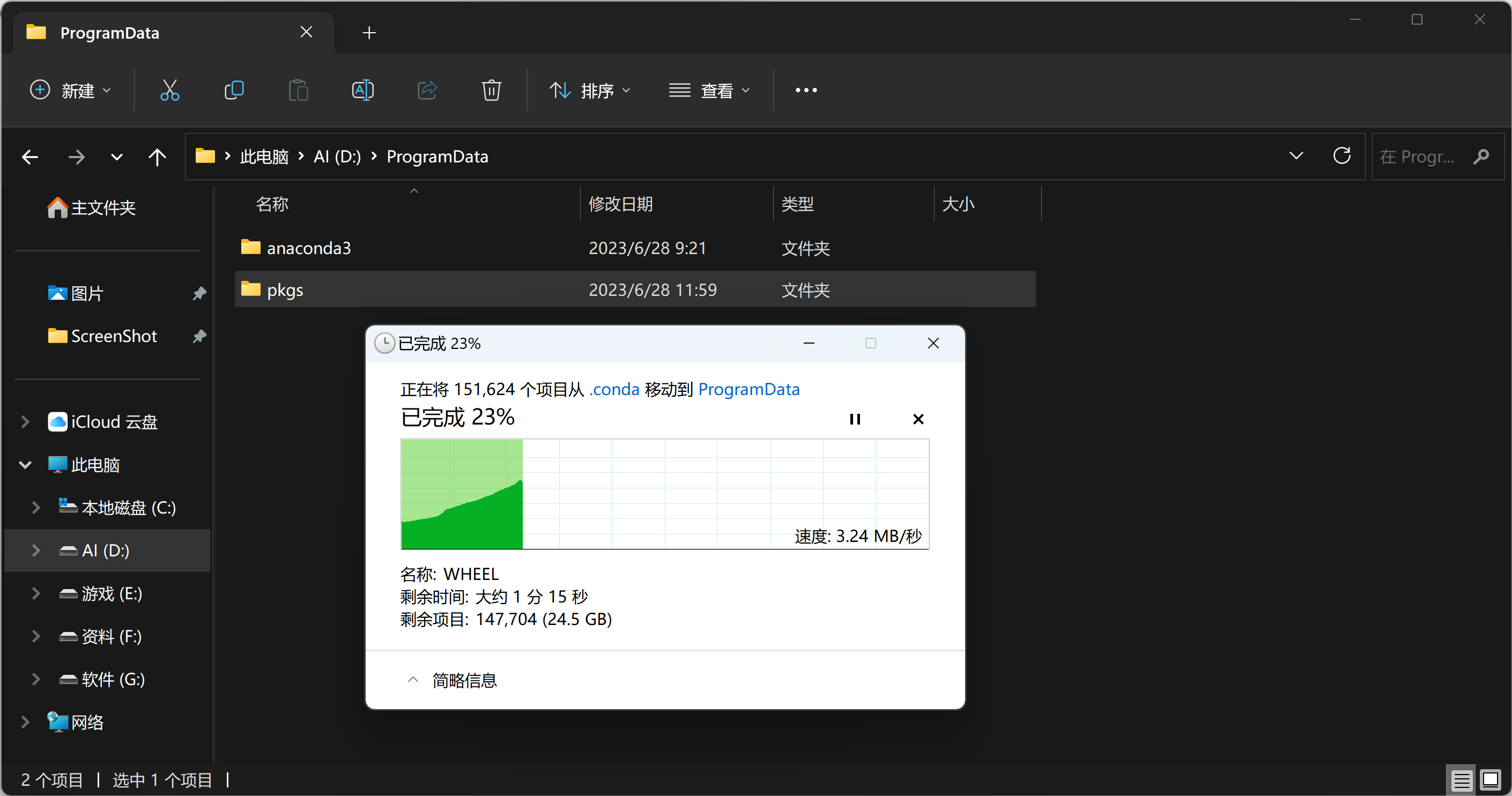Click the Delete trash icon

click(x=491, y=91)
